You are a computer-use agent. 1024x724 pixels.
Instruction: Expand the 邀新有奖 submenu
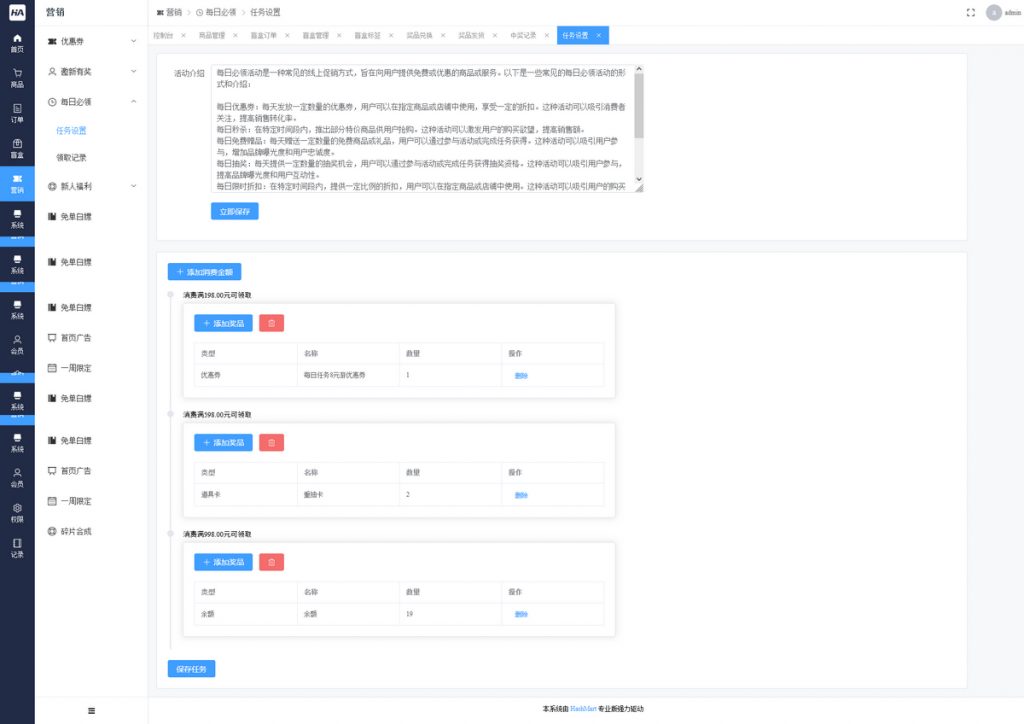click(134, 72)
